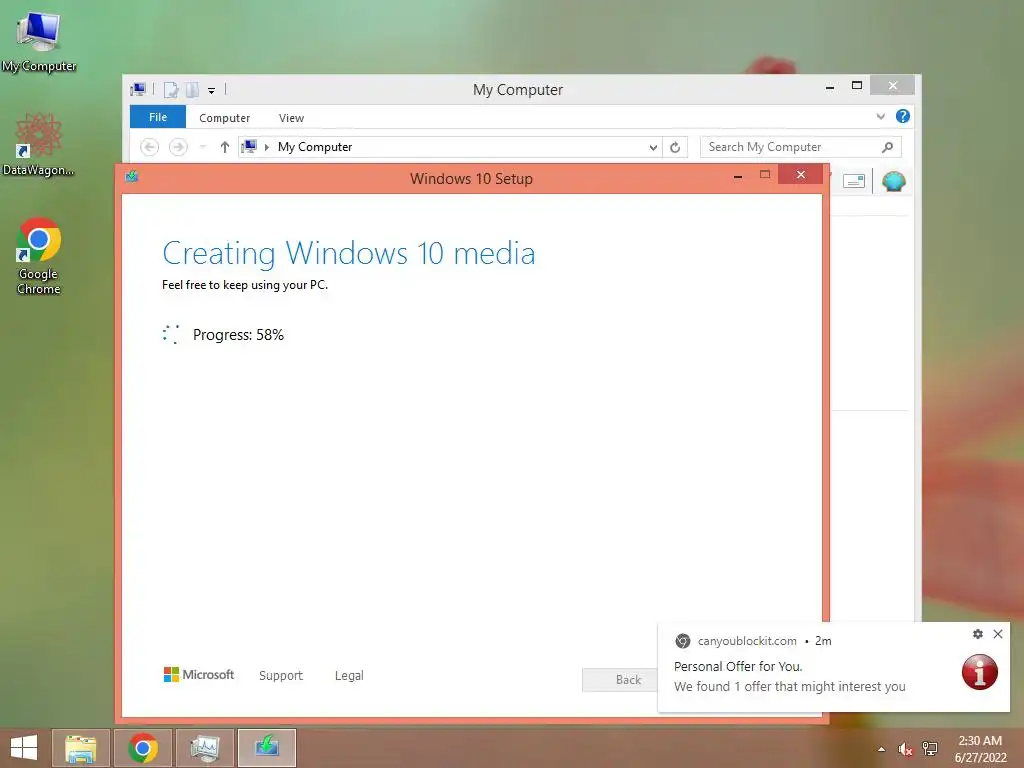Open the Support link
This screenshot has width=1024, height=768.
(x=281, y=675)
